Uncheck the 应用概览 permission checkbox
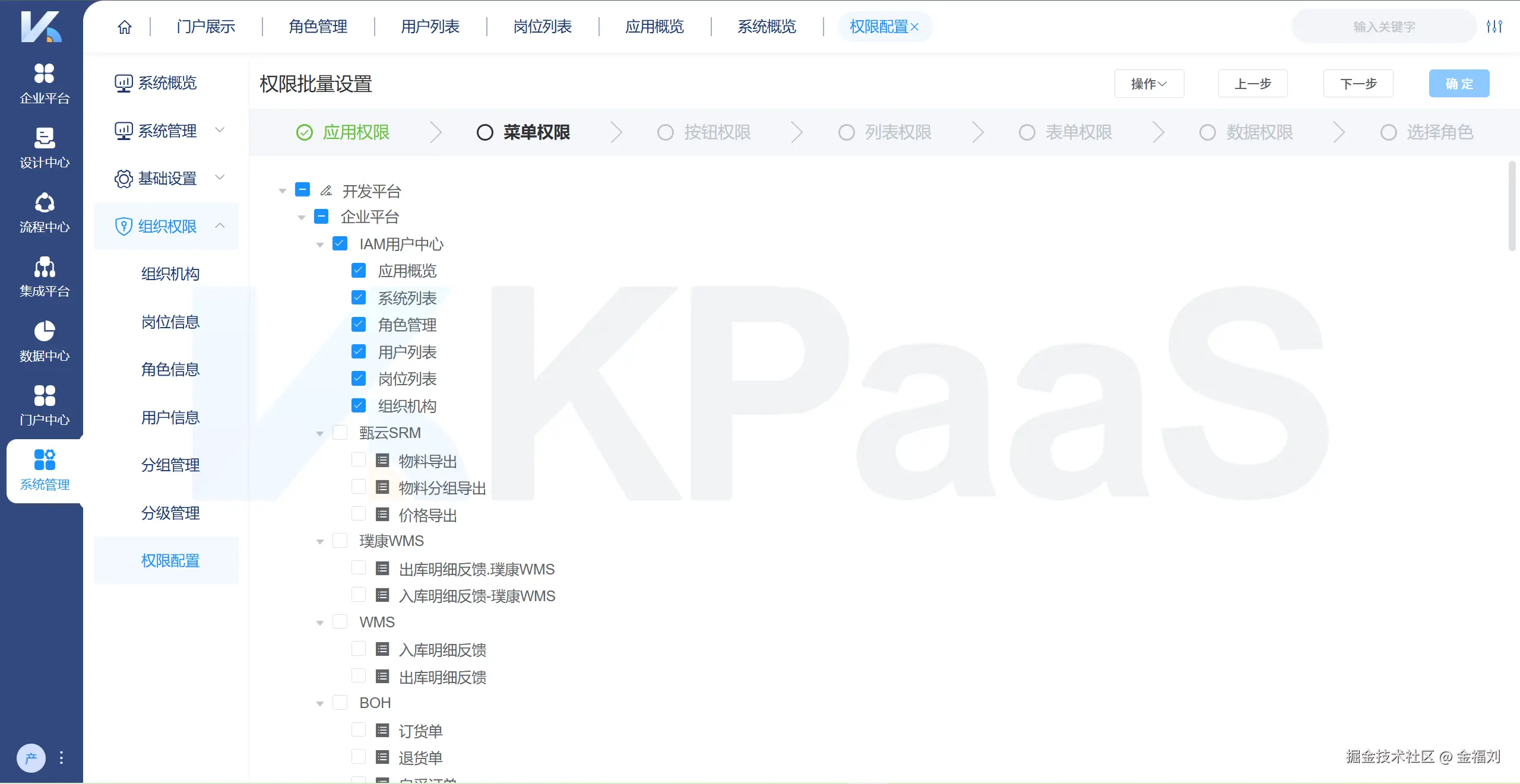This screenshot has height=784, width=1520. [x=359, y=271]
